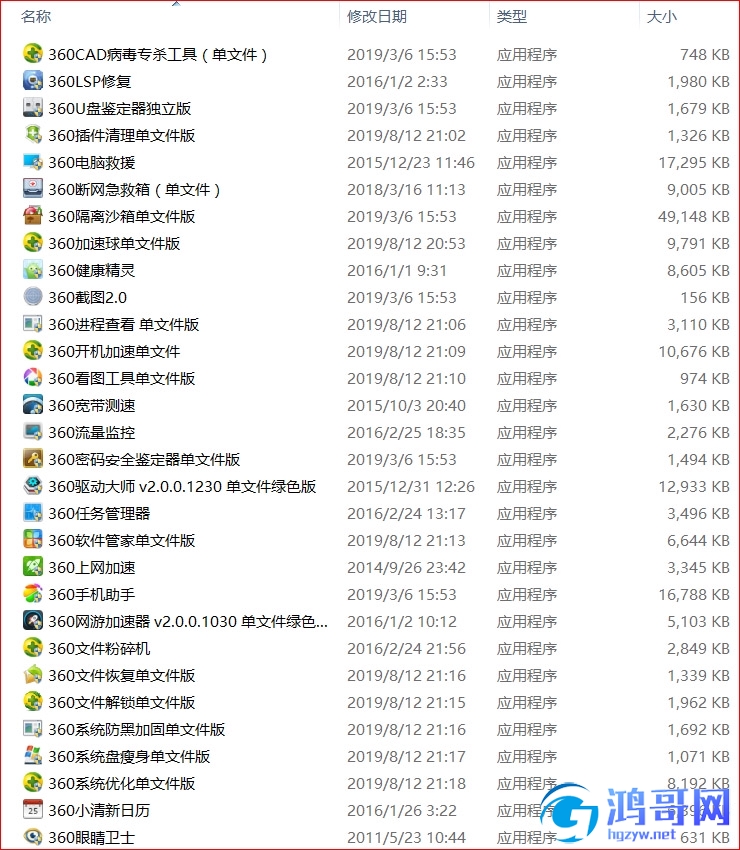This screenshot has width=740, height=850.
Task: Sort by the 修改日期 column header
Action: [x=377, y=16]
